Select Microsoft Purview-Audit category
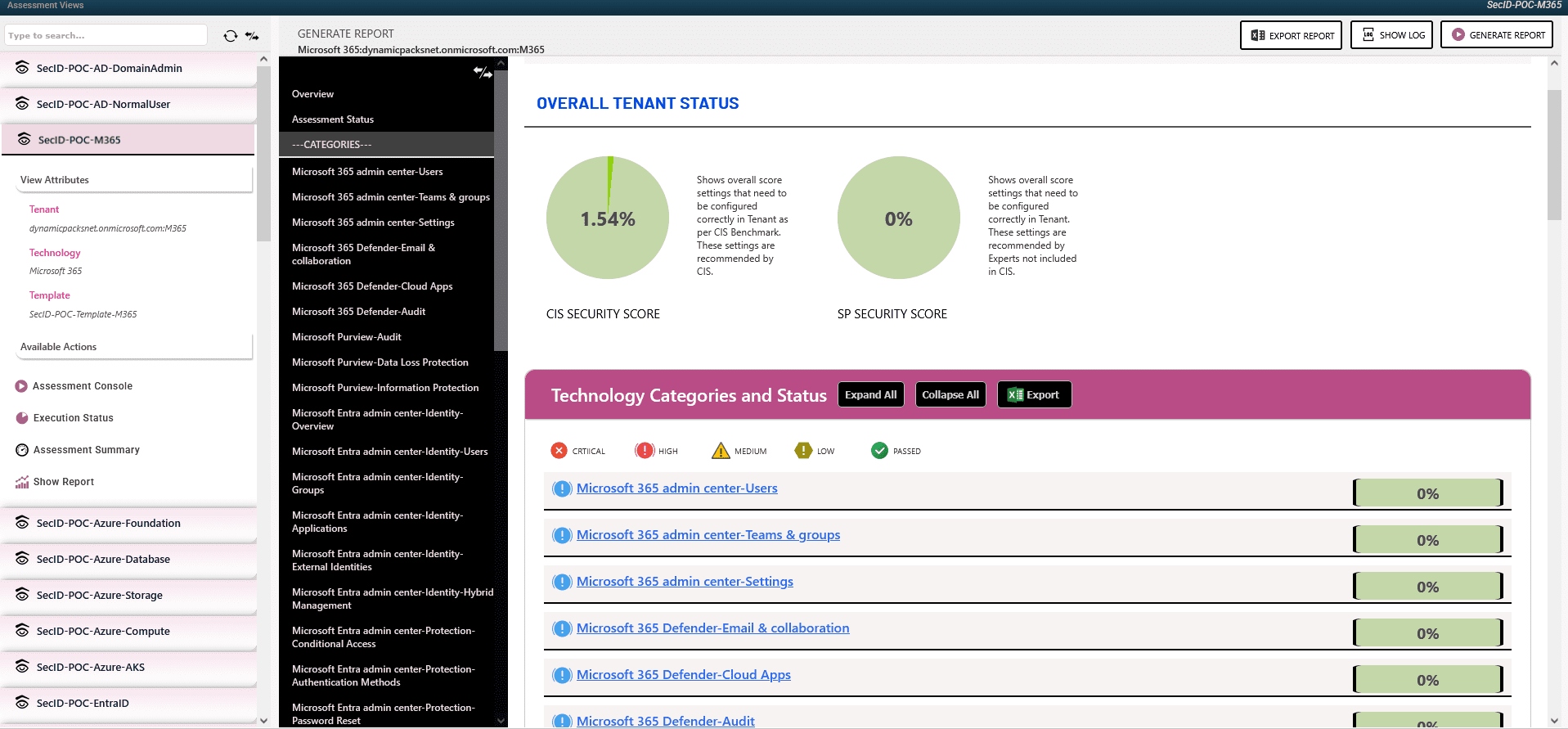This screenshot has height=729, width=1568. [x=347, y=337]
